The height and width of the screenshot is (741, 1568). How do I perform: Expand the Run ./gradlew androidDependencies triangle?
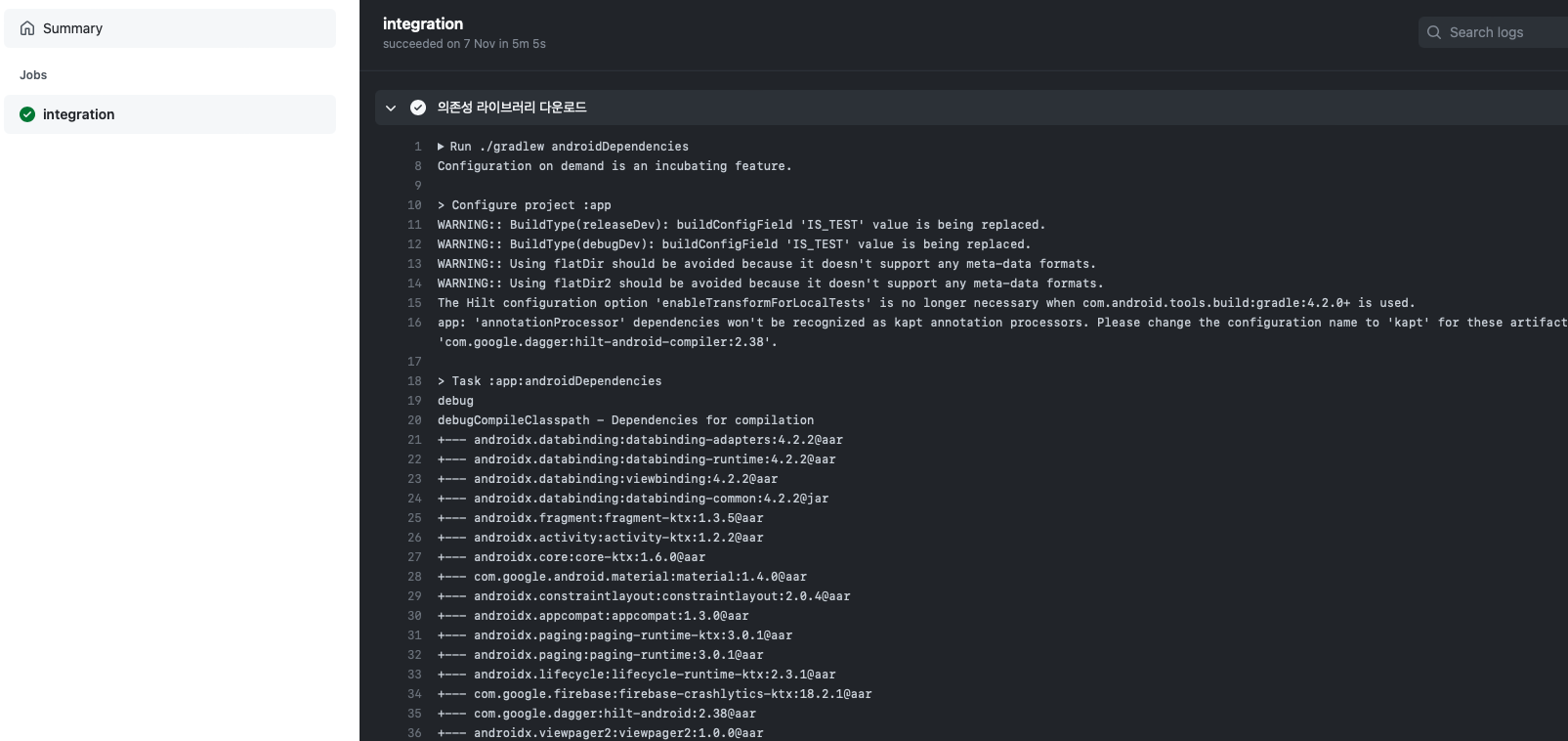click(x=441, y=147)
